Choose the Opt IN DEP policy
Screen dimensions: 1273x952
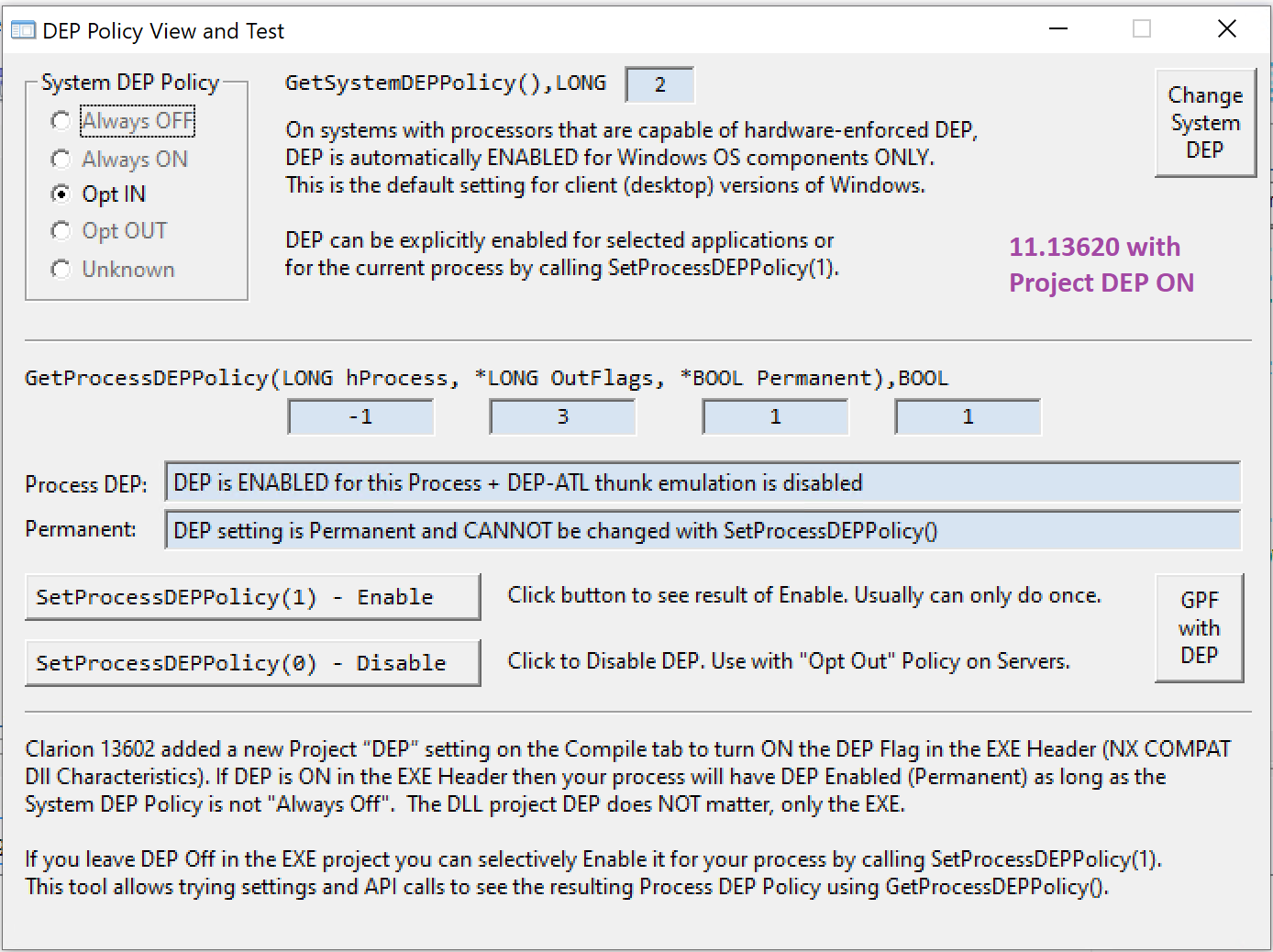[x=61, y=194]
